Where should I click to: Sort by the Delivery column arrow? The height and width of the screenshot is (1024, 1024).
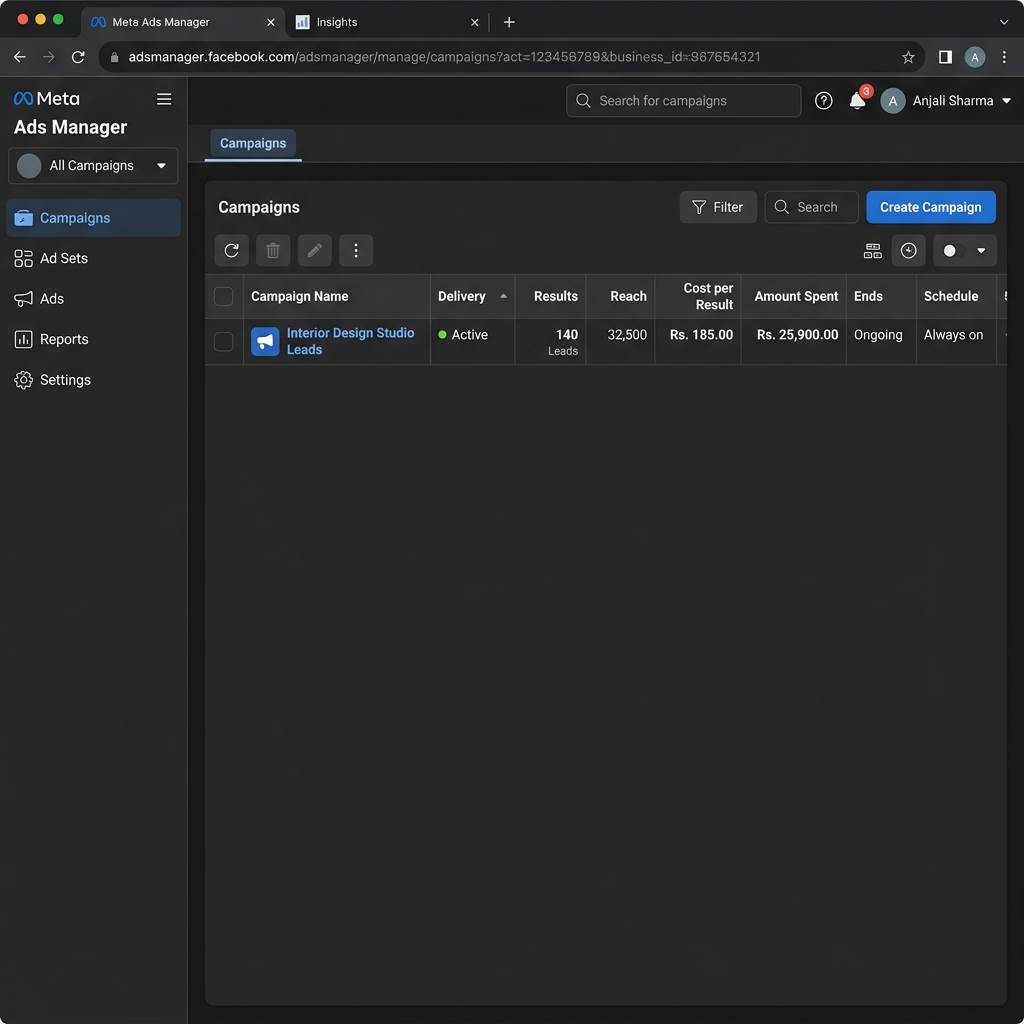pyautogui.click(x=504, y=296)
